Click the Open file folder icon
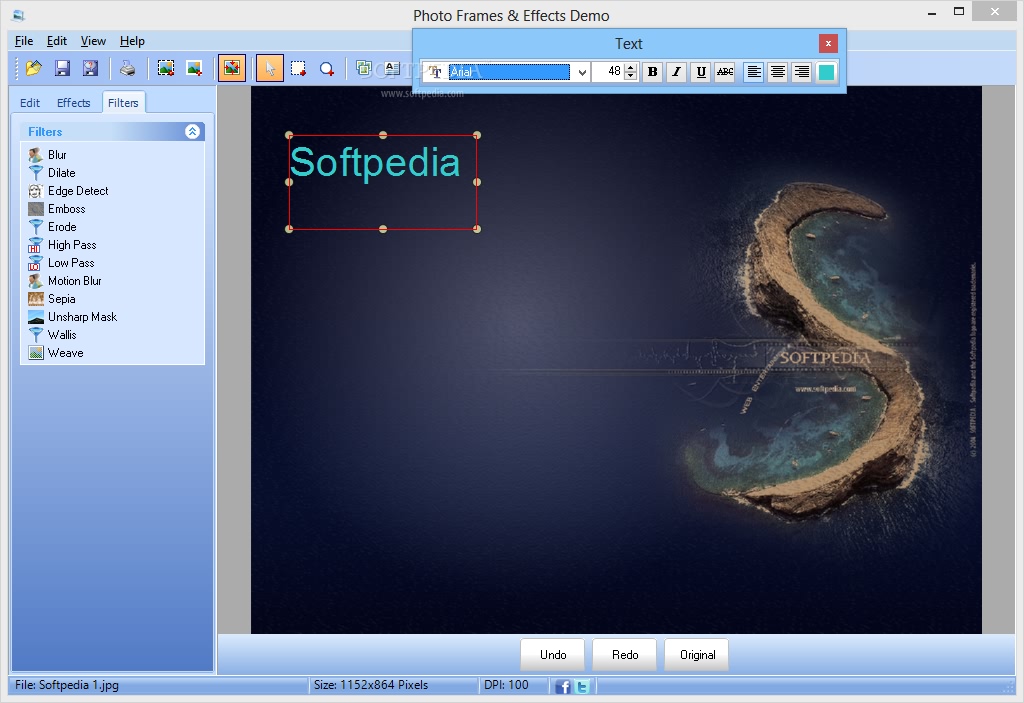Image resolution: width=1024 pixels, height=703 pixels. click(33, 68)
